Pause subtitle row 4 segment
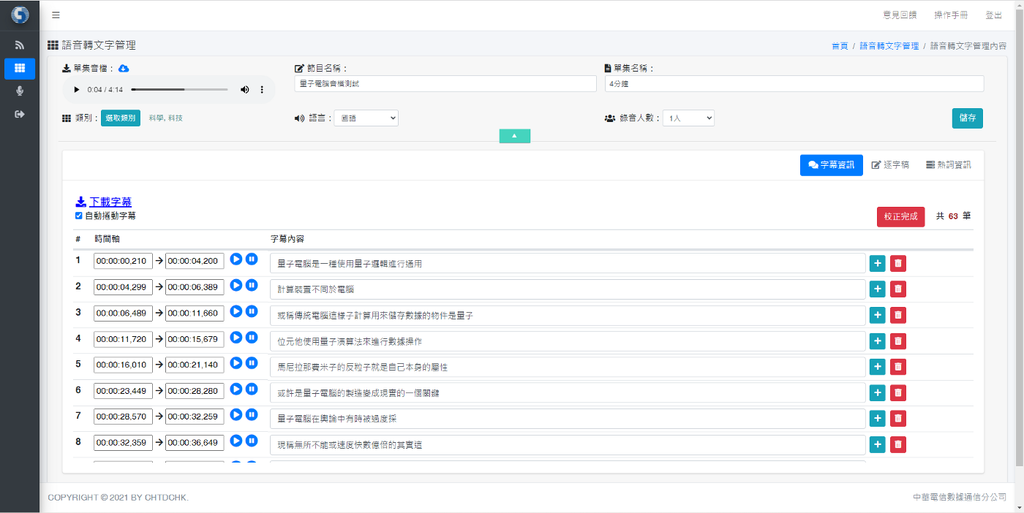1024x513 pixels. point(251,337)
